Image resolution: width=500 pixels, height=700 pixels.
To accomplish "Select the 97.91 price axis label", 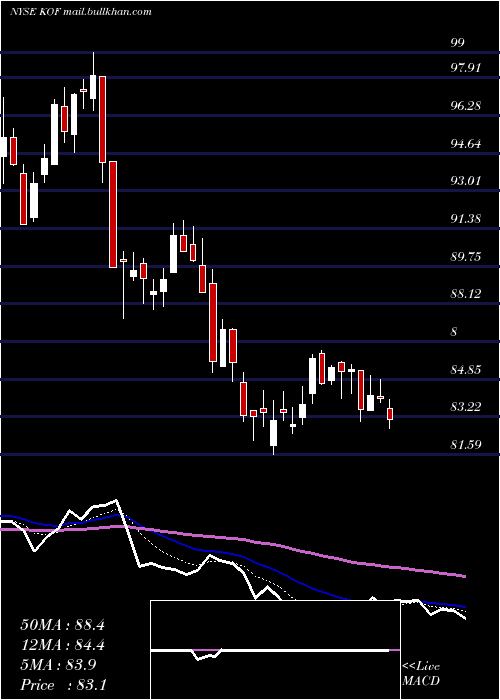I will click(465, 68).
